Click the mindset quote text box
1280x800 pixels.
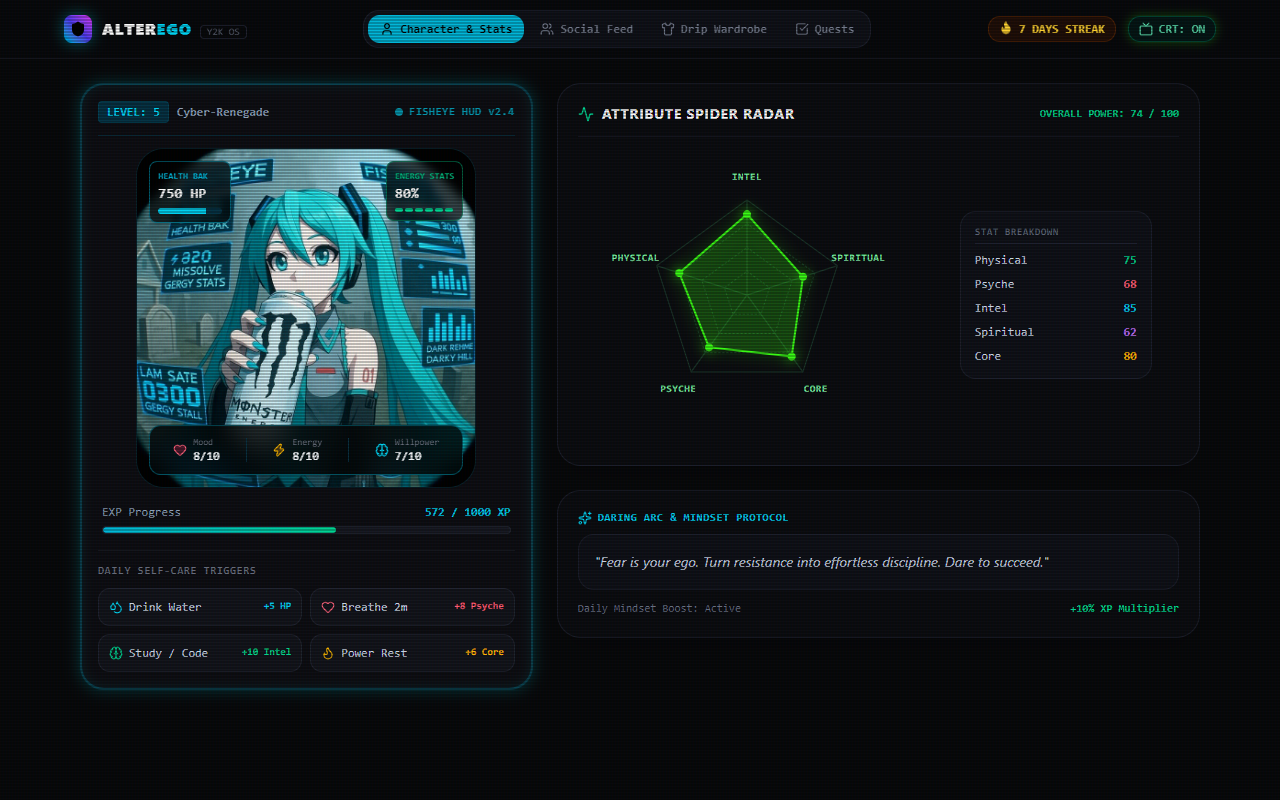click(x=878, y=562)
